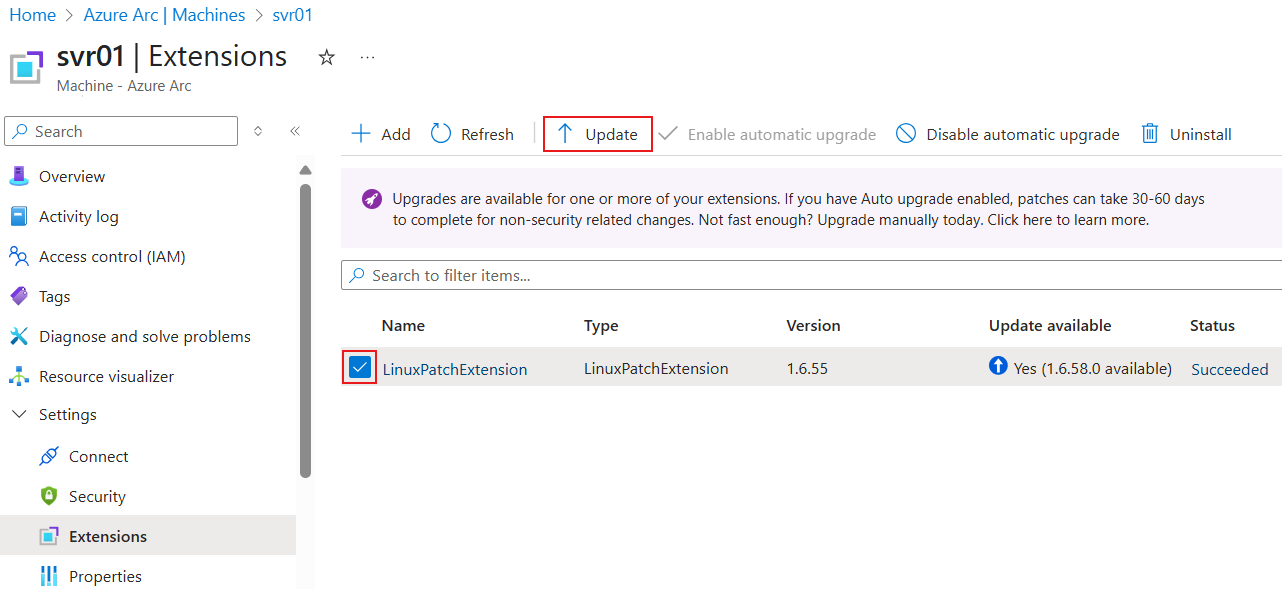This screenshot has width=1282, height=589.
Task: Favorite svr01 with the star icon
Action: (326, 58)
